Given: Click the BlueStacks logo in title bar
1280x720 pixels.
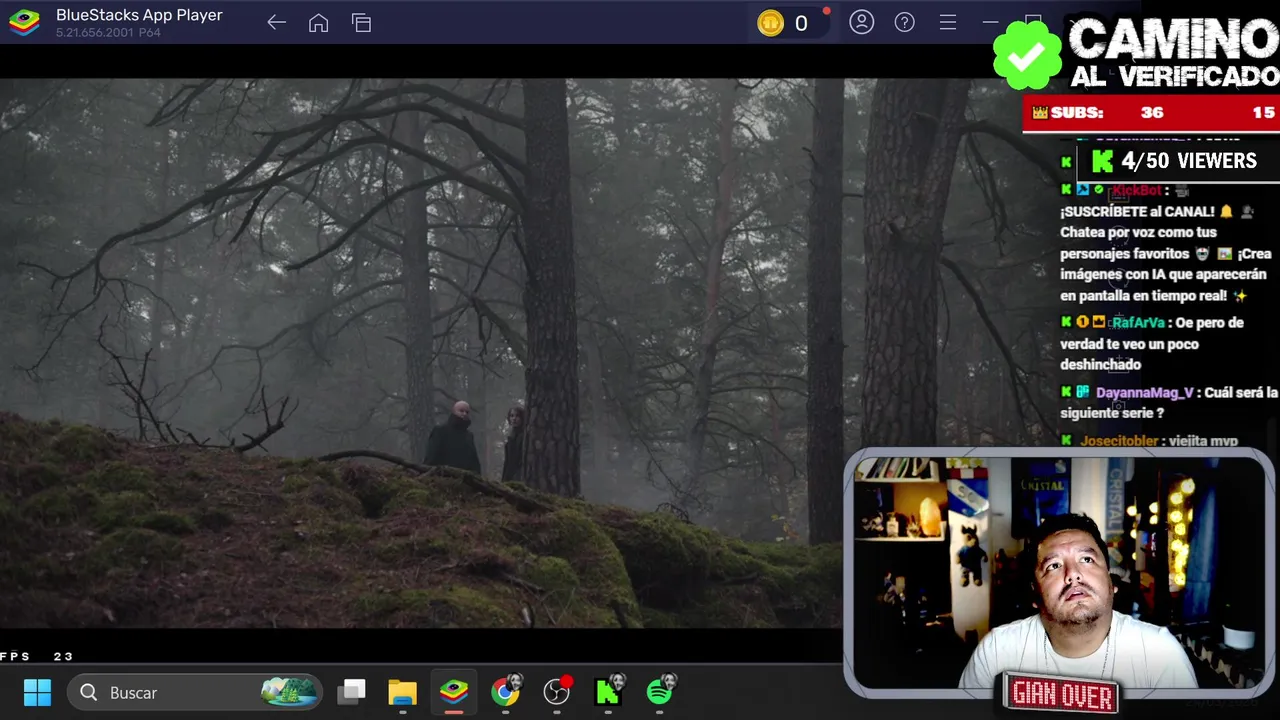Looking at the screenshot, I should click(24, 22).
